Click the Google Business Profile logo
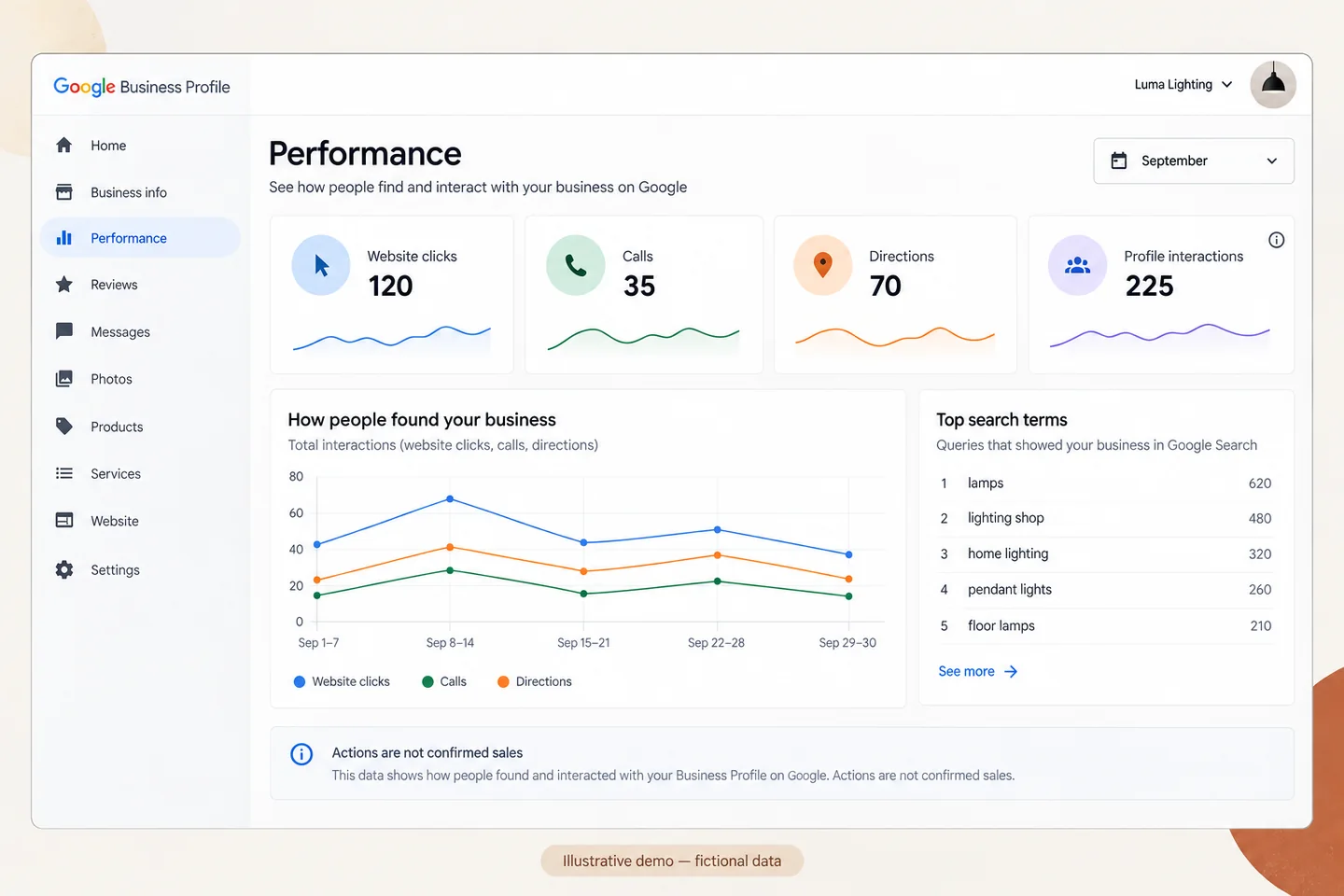Image resolution: width=1344 pixels, height=896 pixels. pos(142,87)
